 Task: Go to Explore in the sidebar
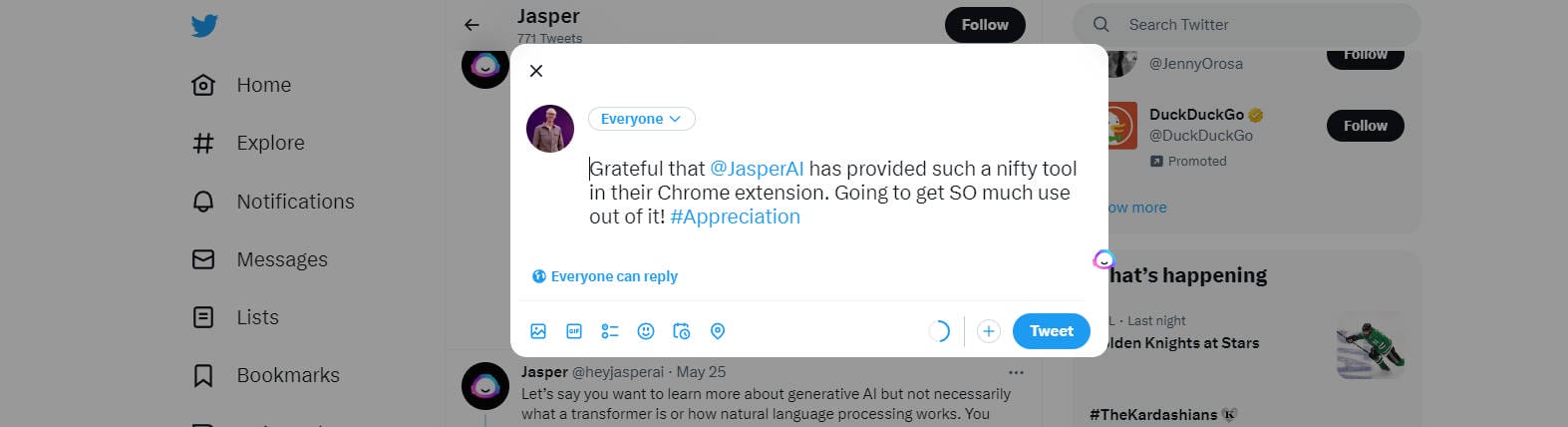coord(269,143)
